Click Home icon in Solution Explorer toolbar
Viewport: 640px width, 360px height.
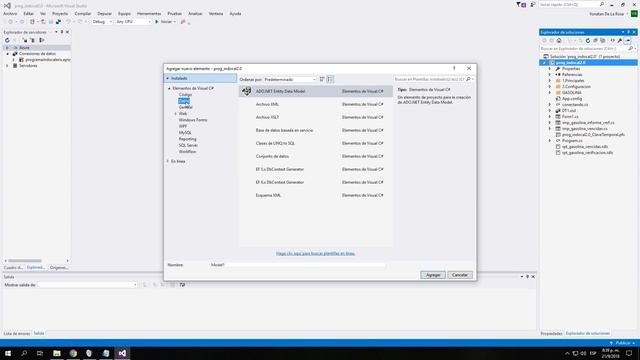coord(559,40)
